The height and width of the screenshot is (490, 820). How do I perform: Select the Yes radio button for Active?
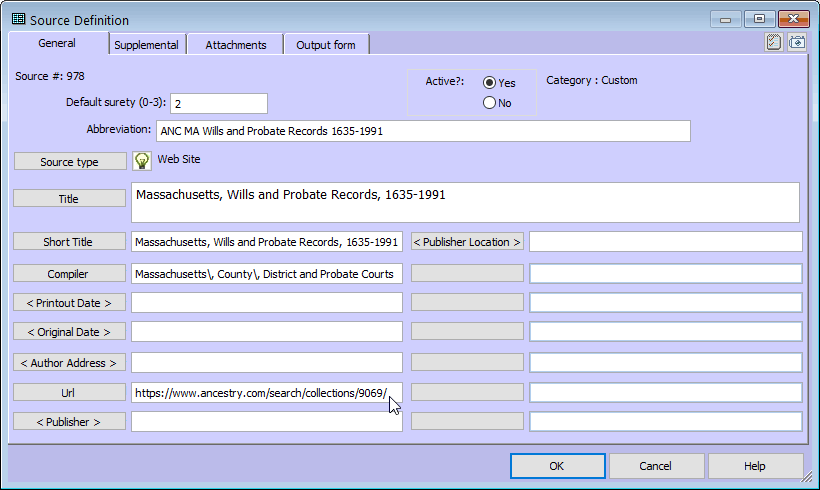(489, 83)
